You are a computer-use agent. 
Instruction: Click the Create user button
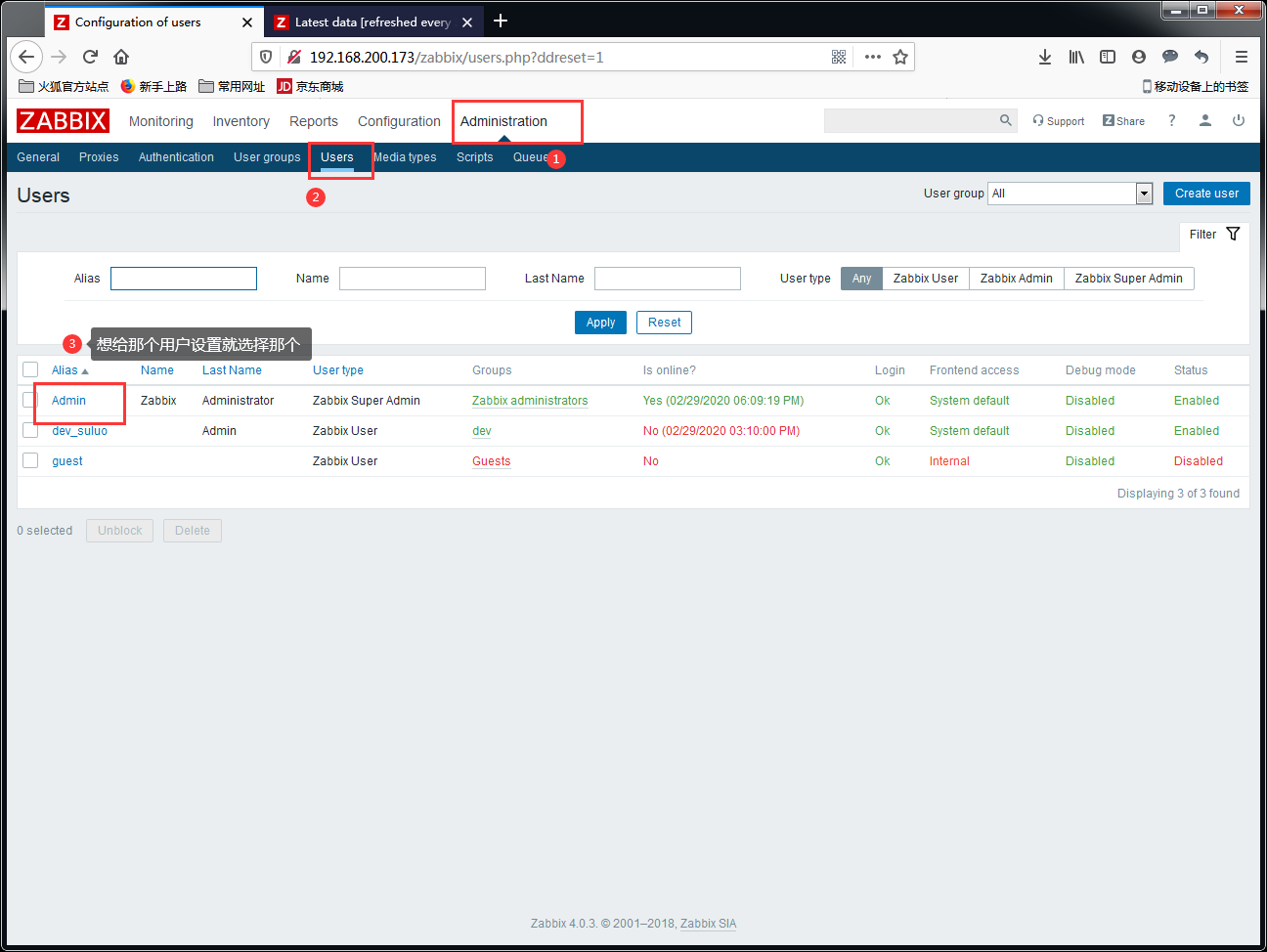1206,194
